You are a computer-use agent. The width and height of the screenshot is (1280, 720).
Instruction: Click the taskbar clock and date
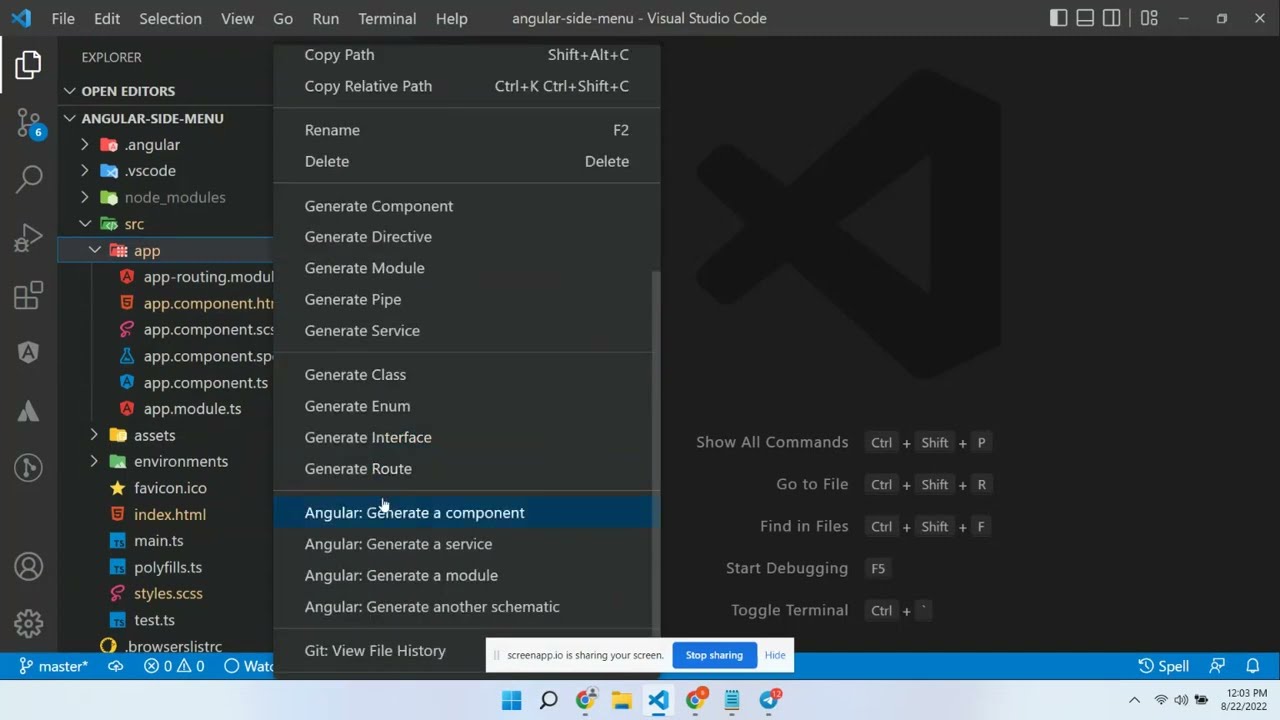pyautogui.click(x=1245, y=700)
